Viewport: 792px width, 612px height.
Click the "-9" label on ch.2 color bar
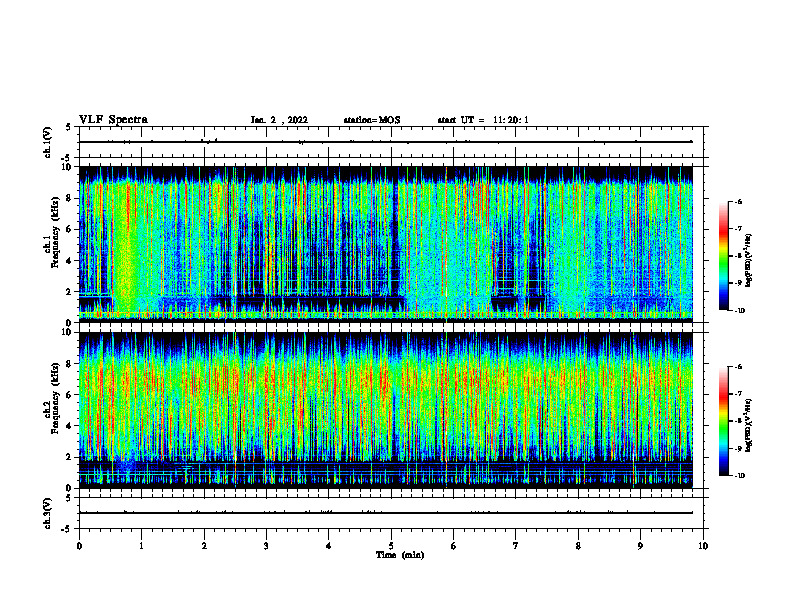pos(738,448)
